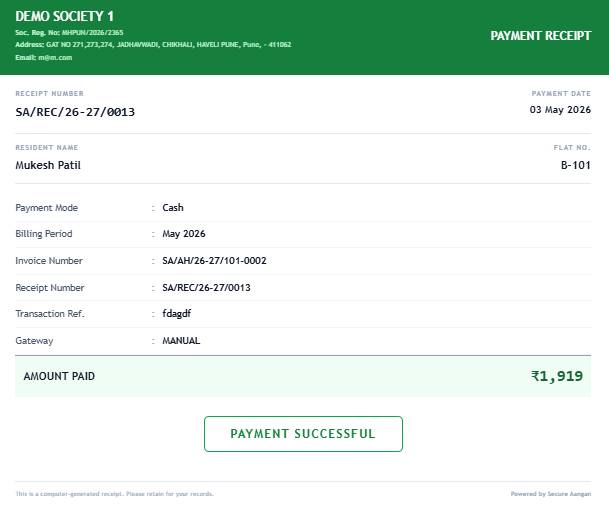Click Powered by Secure Aangan footer
Viewport: 609px width, 509px height.
(x=551, y=493)
